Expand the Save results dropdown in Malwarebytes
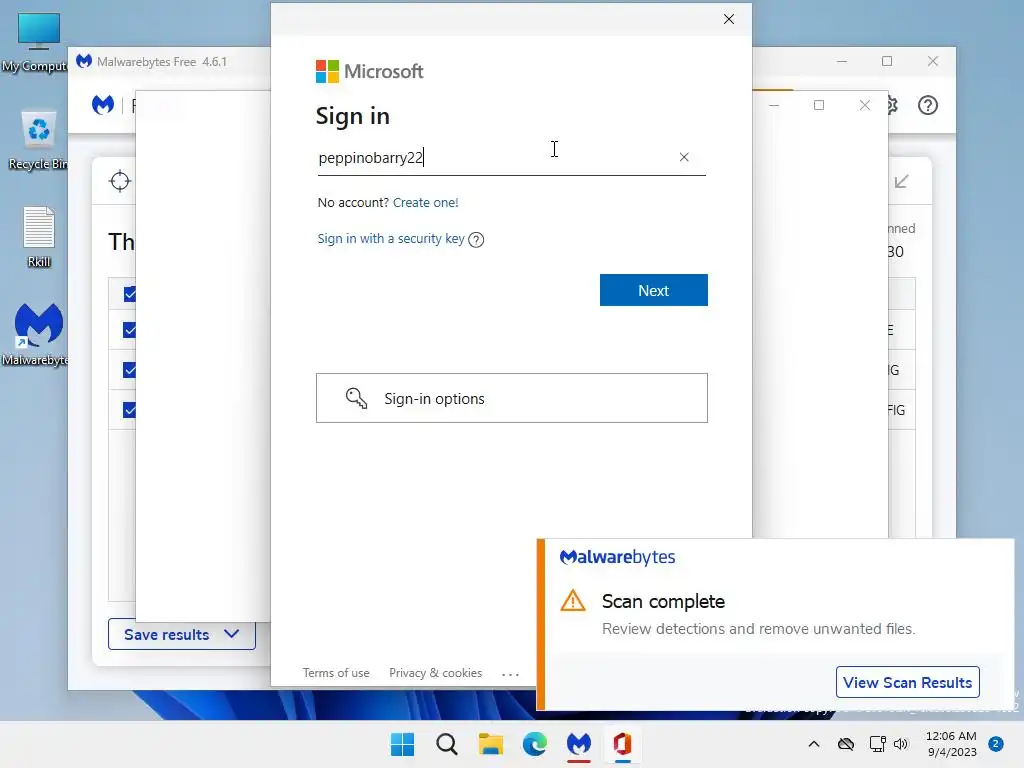Screen dimensions: 1024x768 (x=182, y=634)
